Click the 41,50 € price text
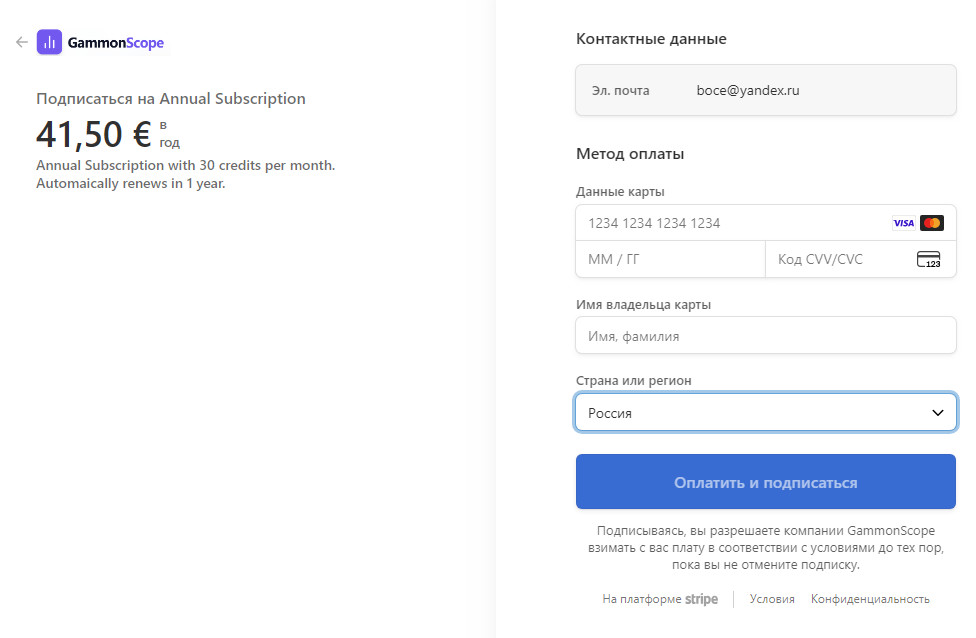 pyautogui.click(x=94, y=134)
